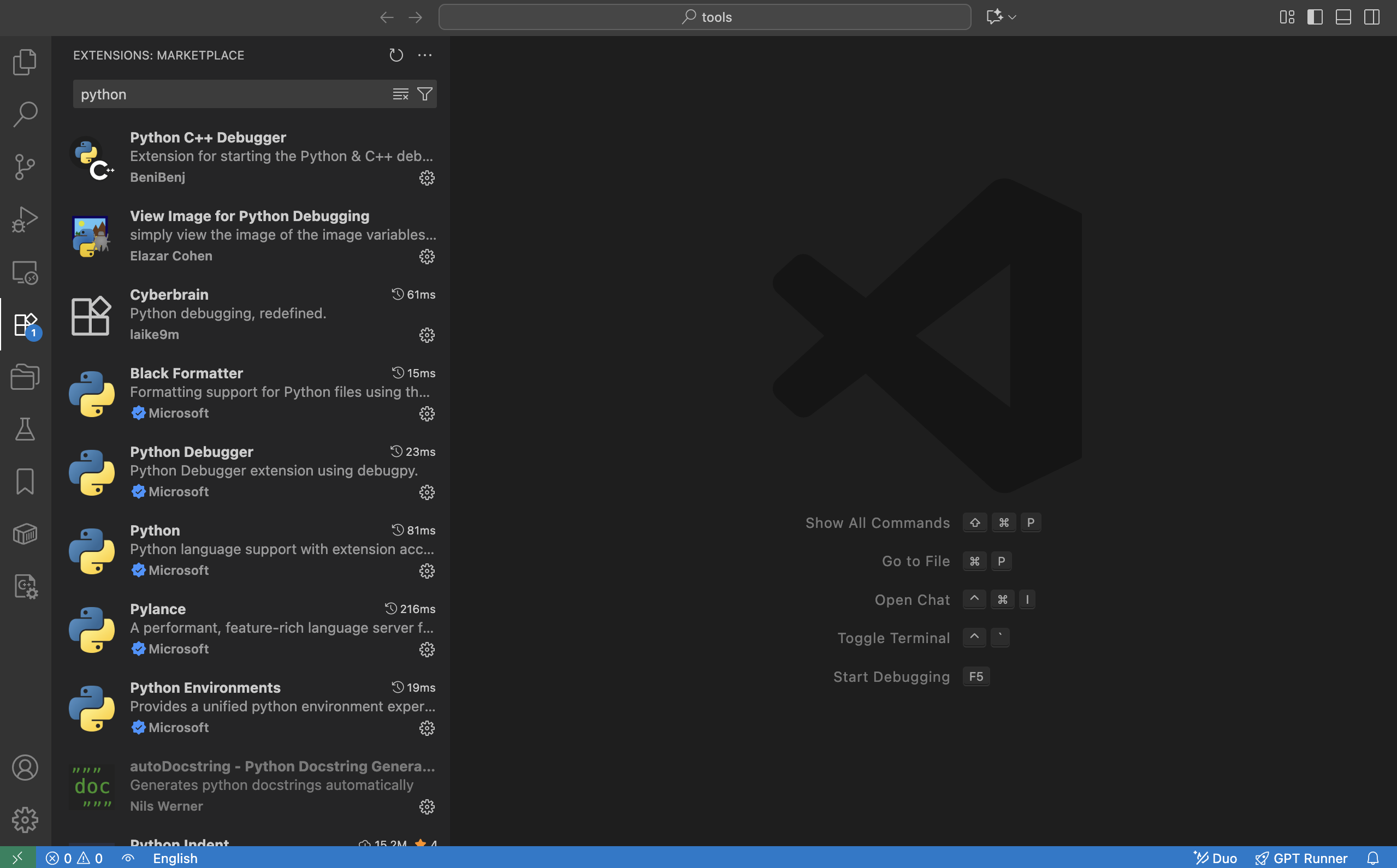Click GPT Runner in status bar
Screen dimensions: 1397x868
(x=1301, y=858)
